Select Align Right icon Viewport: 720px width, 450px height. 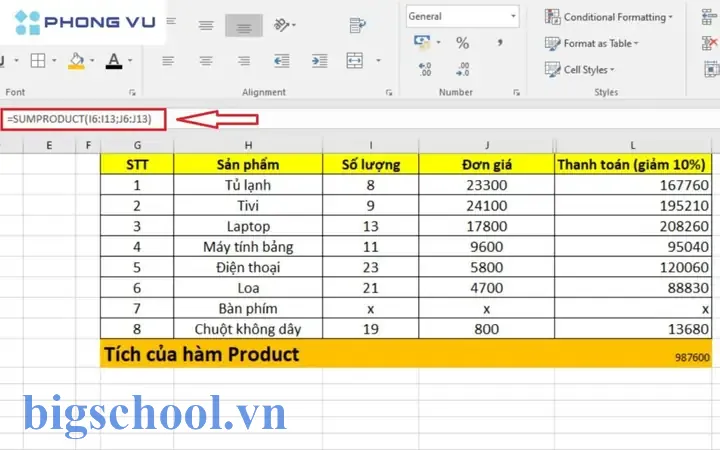click(x=244, y=60)
